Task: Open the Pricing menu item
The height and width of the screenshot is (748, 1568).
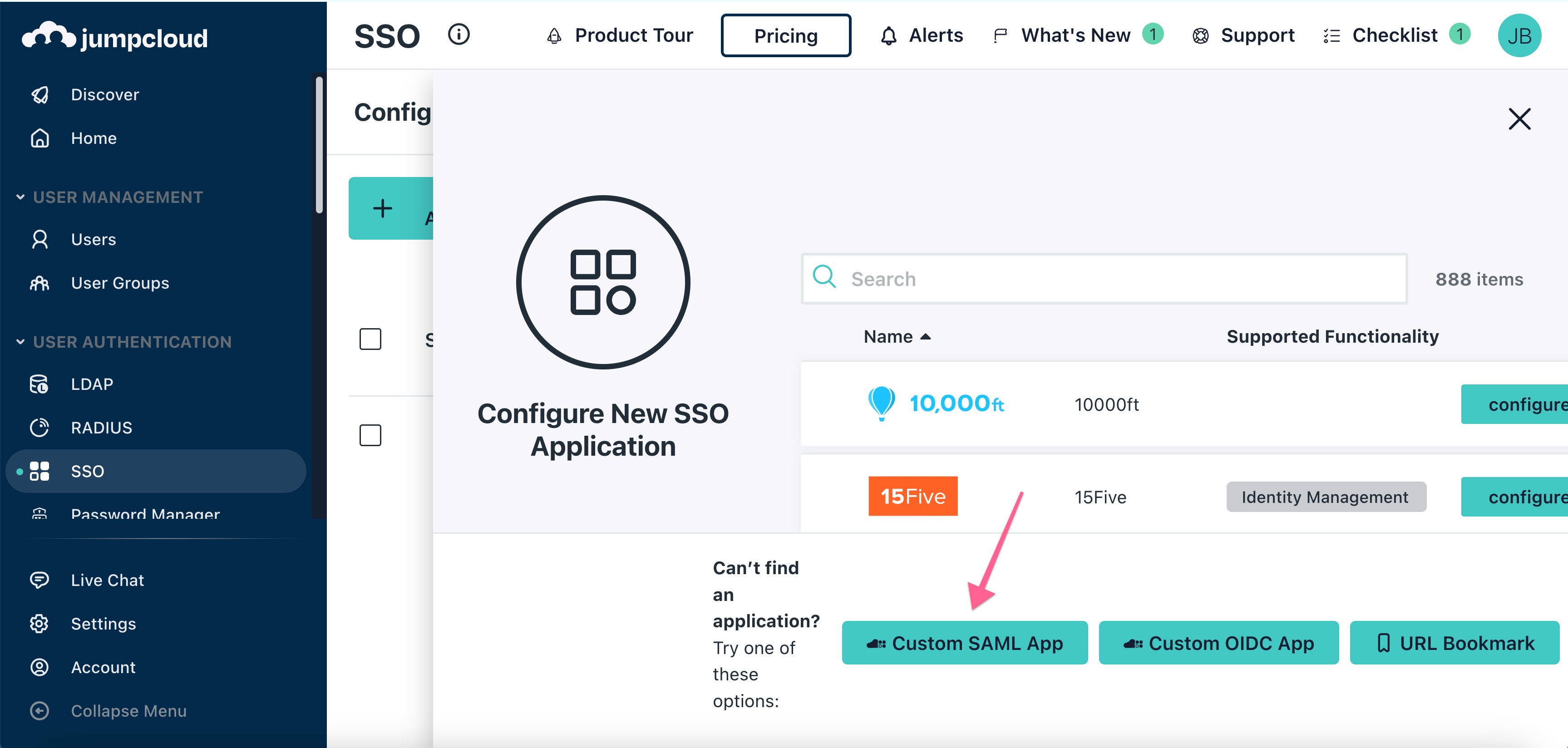Action: 785,36
